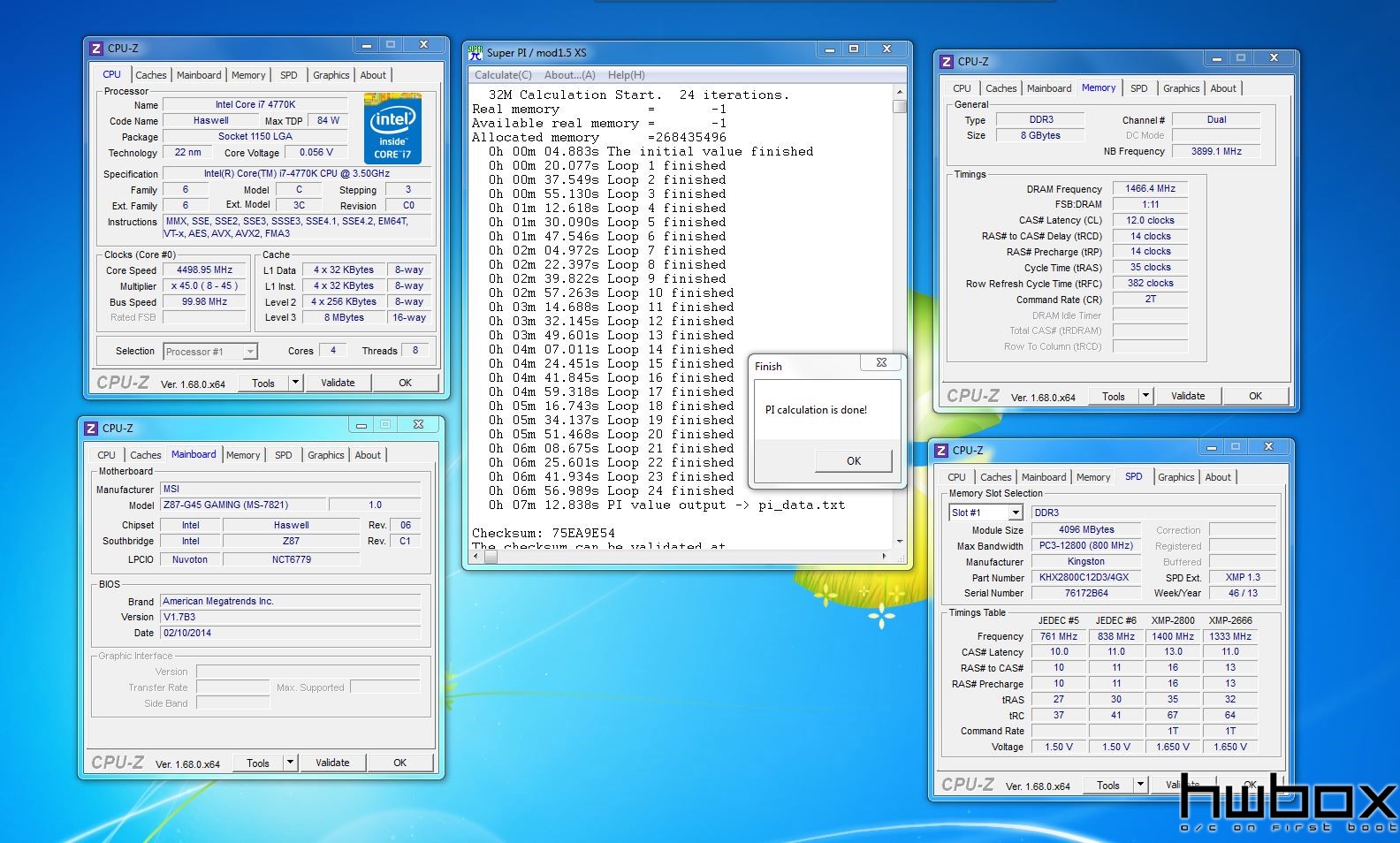Click the Channel # value Dual

(1216, 119)
